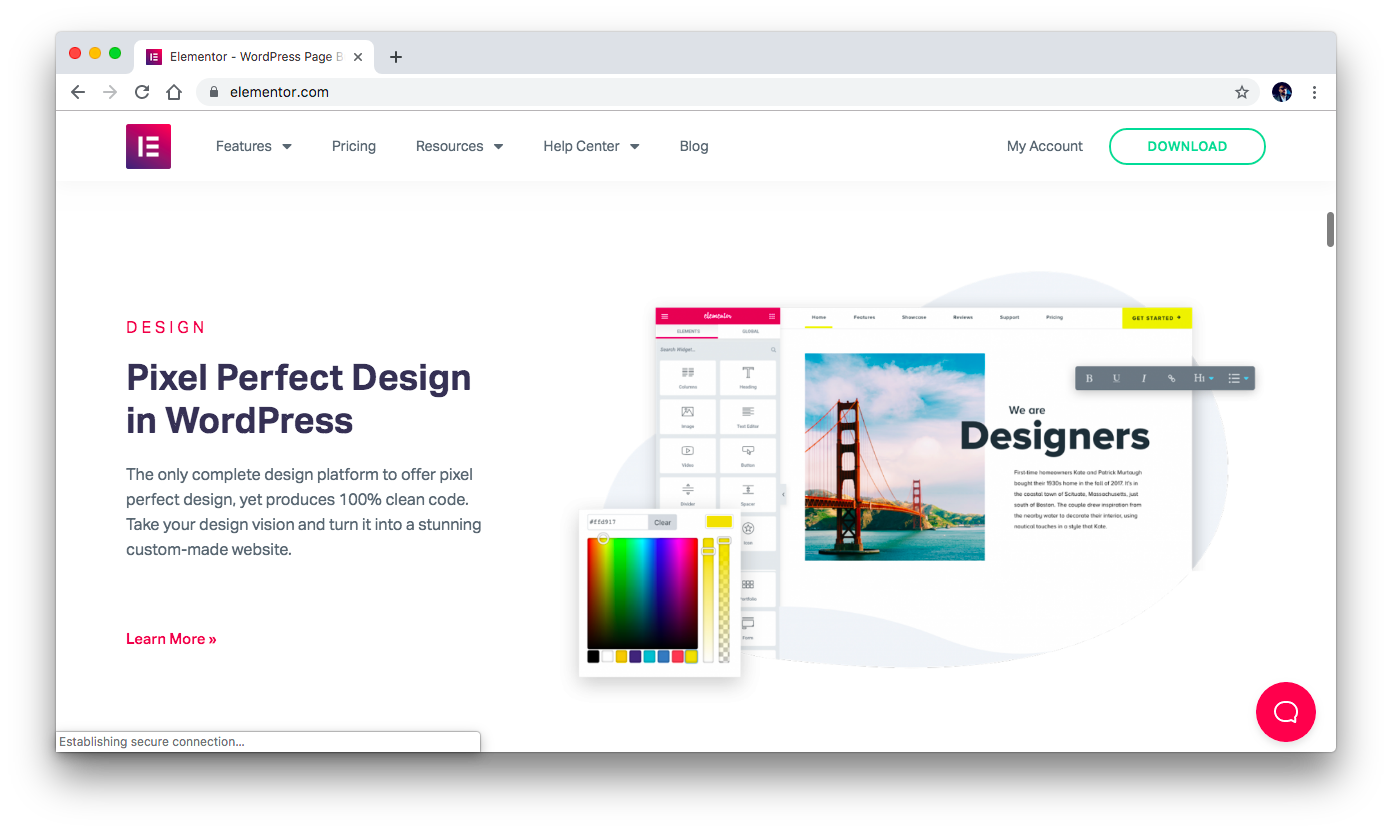Select the Spacer widget in the Elementor panel
This screenshot has height=832, width=1392.
748,493
